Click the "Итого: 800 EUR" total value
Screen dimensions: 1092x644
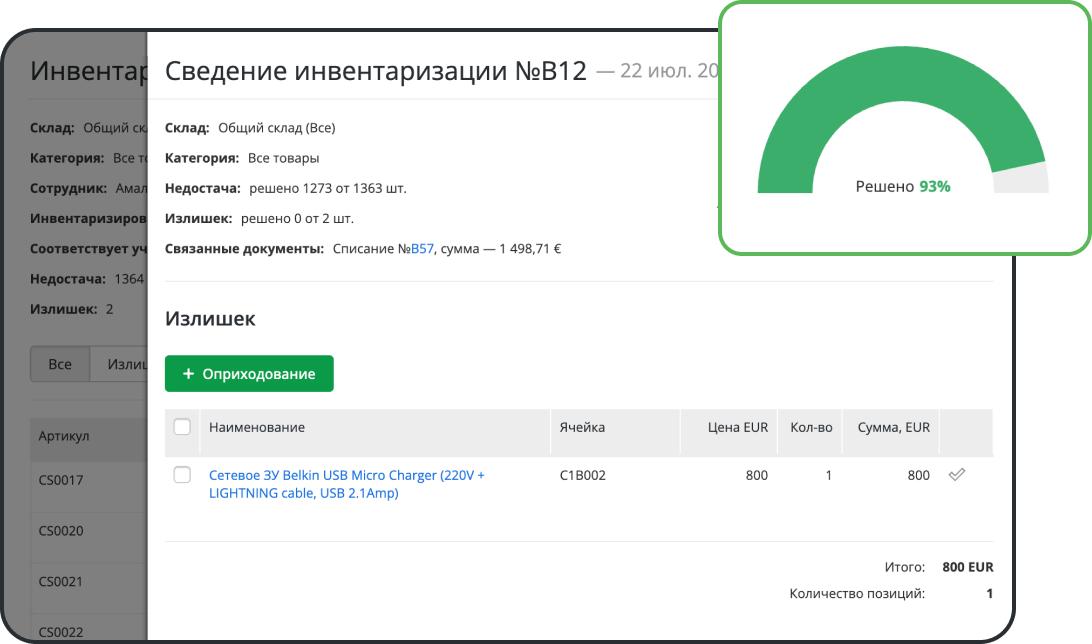(x=966, y=566)
